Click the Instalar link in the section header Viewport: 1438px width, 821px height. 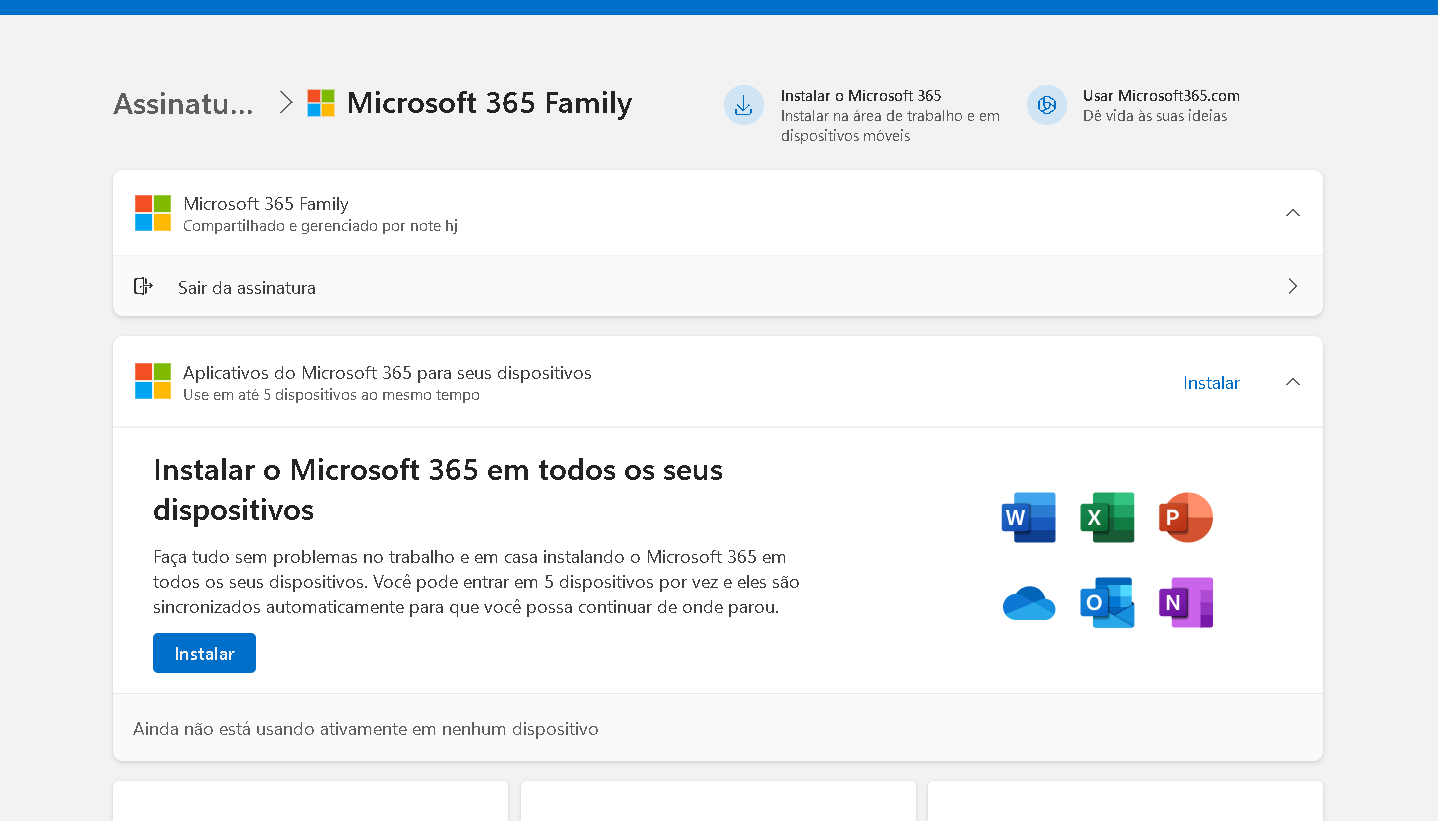(x=1211, y=383)
